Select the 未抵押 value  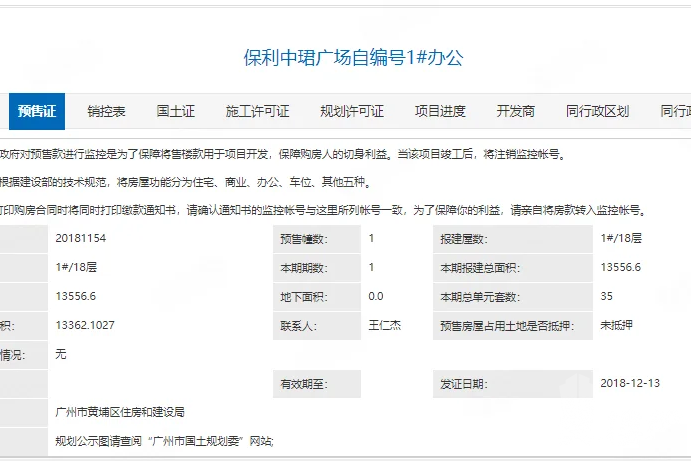coord(617,325)
